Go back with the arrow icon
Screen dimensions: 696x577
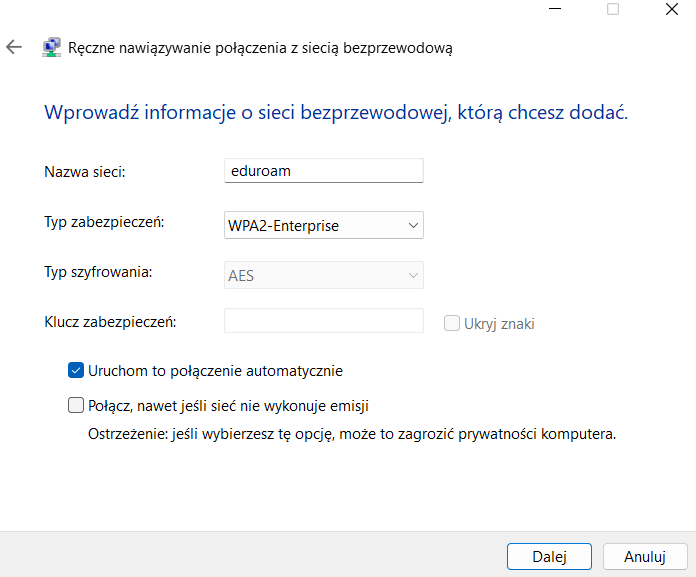click(x=14, y=47)
